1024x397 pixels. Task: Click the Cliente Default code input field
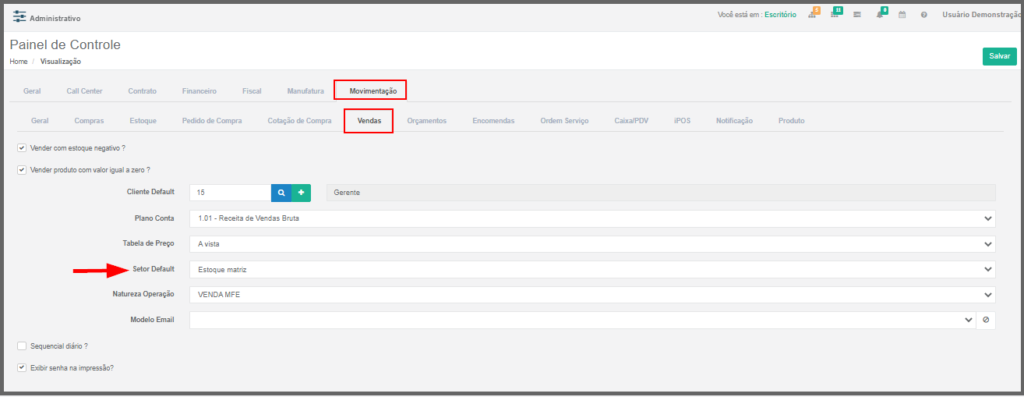(231, 193)
